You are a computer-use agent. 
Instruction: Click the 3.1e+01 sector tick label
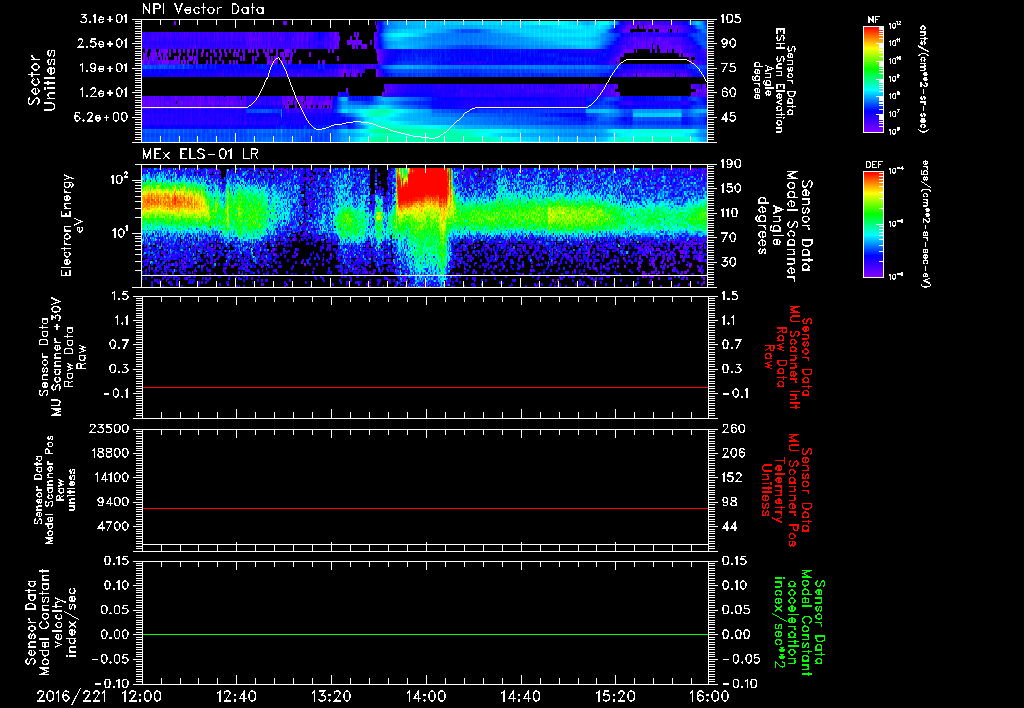(104, 19)
